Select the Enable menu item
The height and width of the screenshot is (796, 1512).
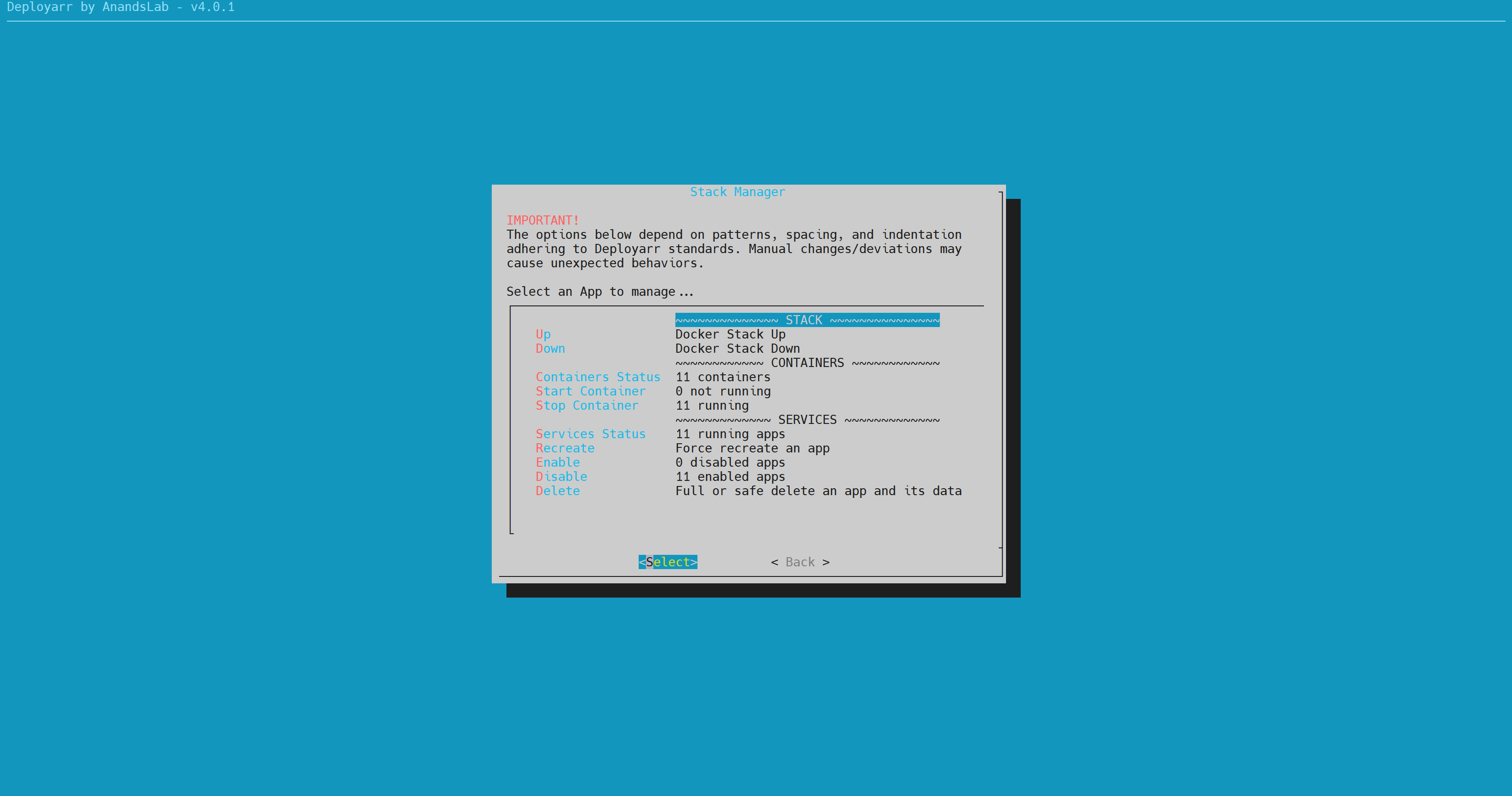(557, 463)
